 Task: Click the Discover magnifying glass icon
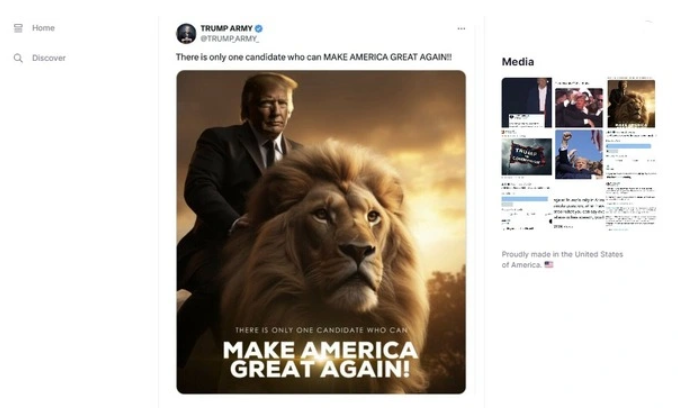coord(18,58)
